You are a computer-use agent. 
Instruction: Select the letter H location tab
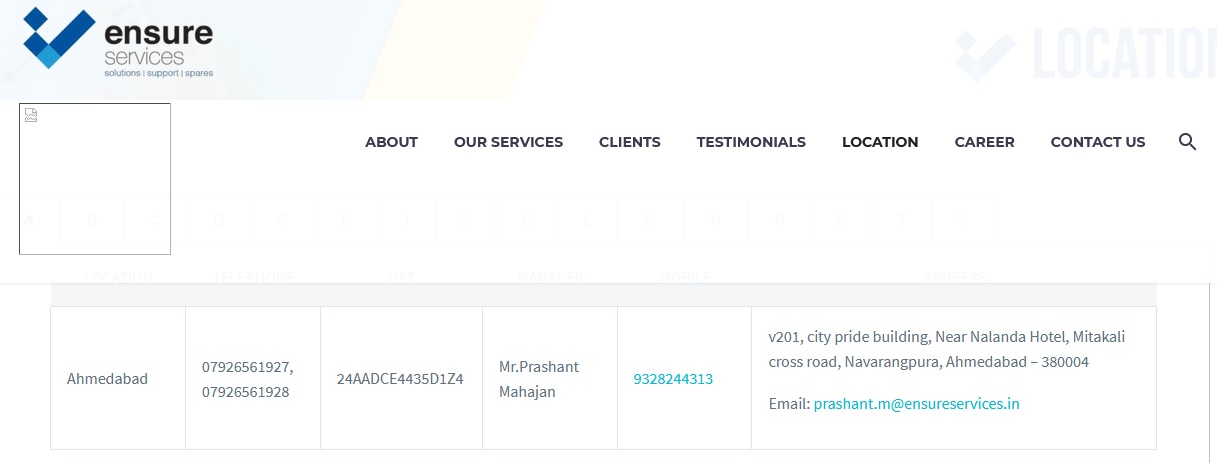(x=346, y=219)
